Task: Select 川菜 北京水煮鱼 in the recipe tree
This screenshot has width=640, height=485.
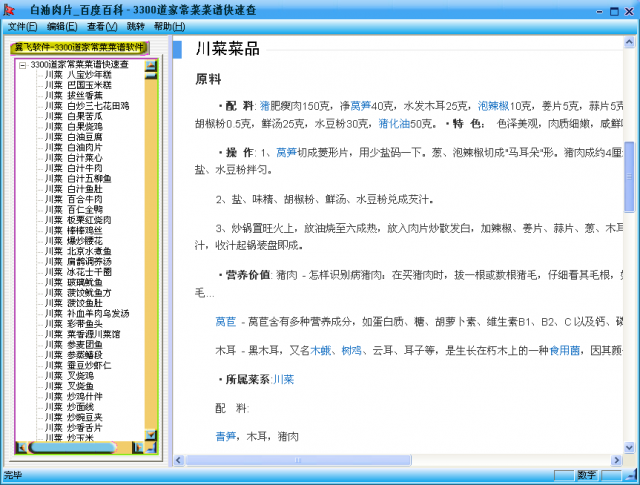Action: pyautogui.click(x=78, y=251)
